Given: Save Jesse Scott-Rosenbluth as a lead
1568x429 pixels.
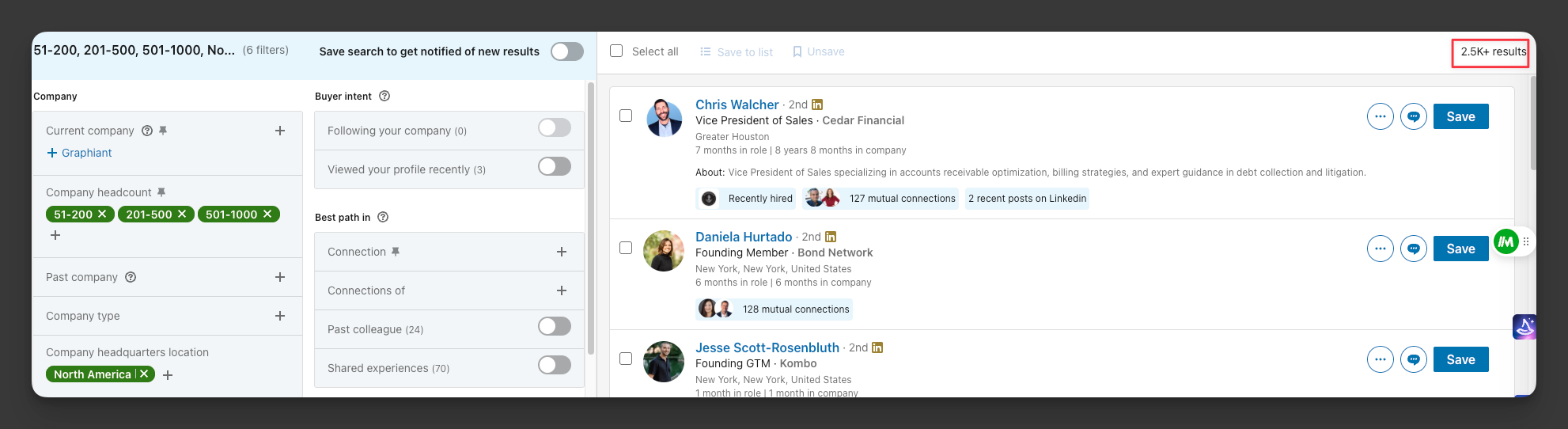Looking at the screenshot, I should pyautogui.click(x=1460, y=359).
